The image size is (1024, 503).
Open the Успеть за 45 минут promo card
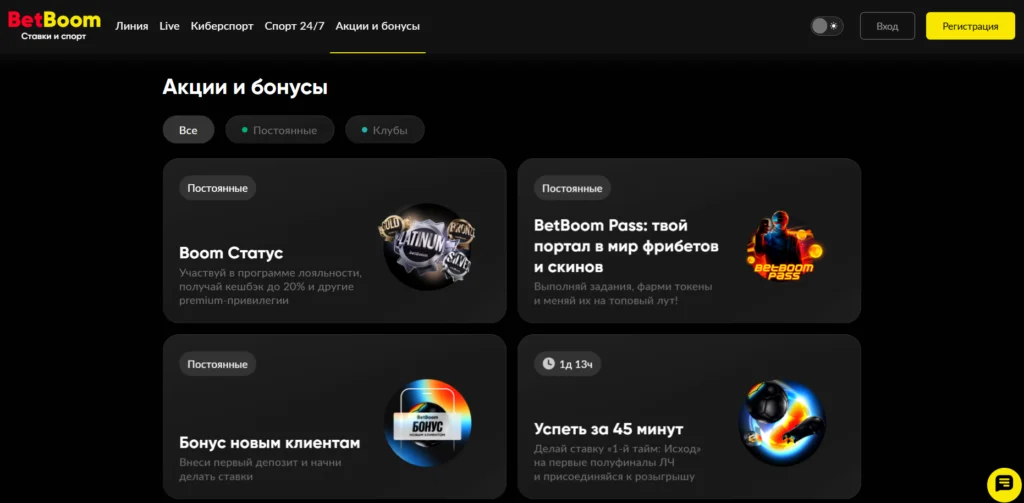[x=689, y=417]
